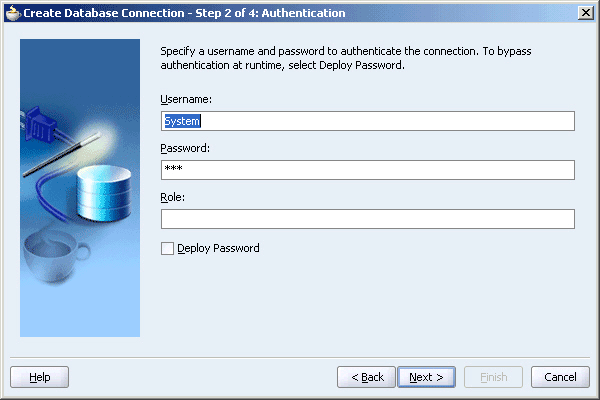This screenshot has width=600, height=400.
Task: Go to previous step with Back button
Action: click(366, 377)
